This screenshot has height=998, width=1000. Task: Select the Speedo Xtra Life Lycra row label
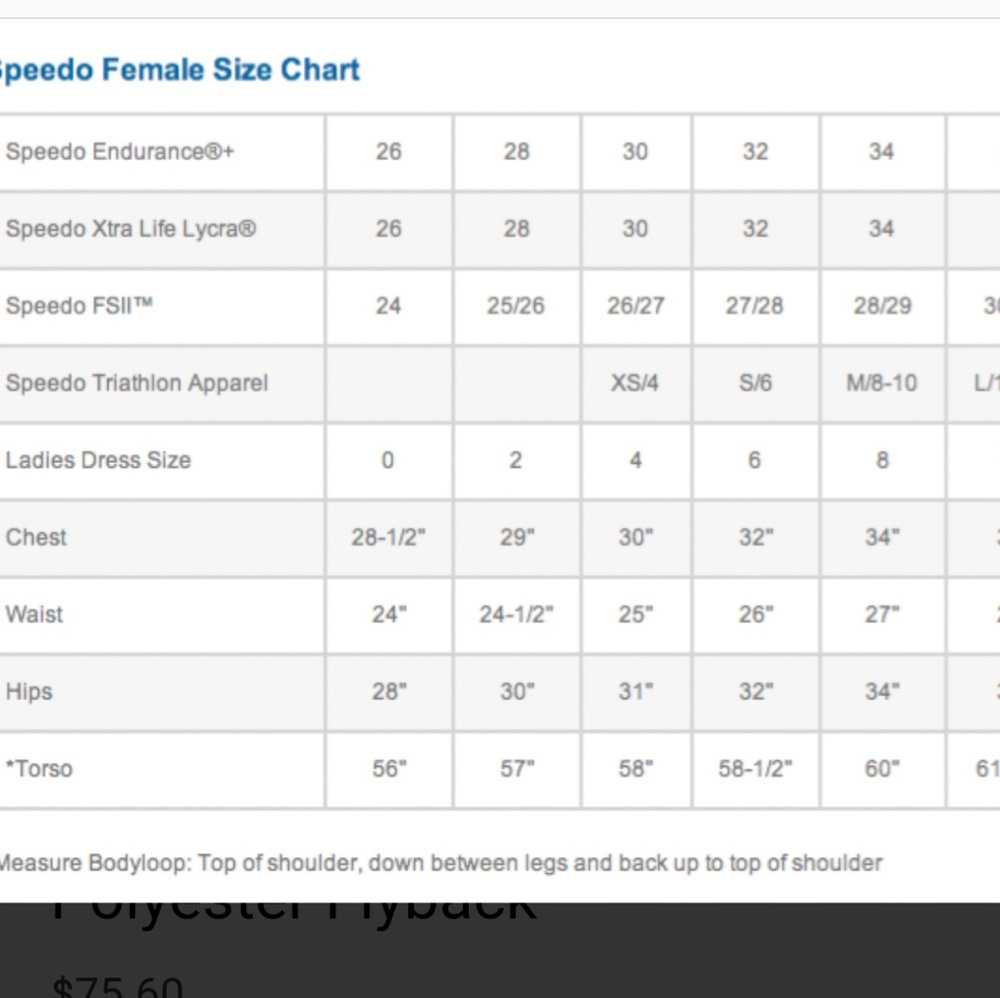(131, 229)
